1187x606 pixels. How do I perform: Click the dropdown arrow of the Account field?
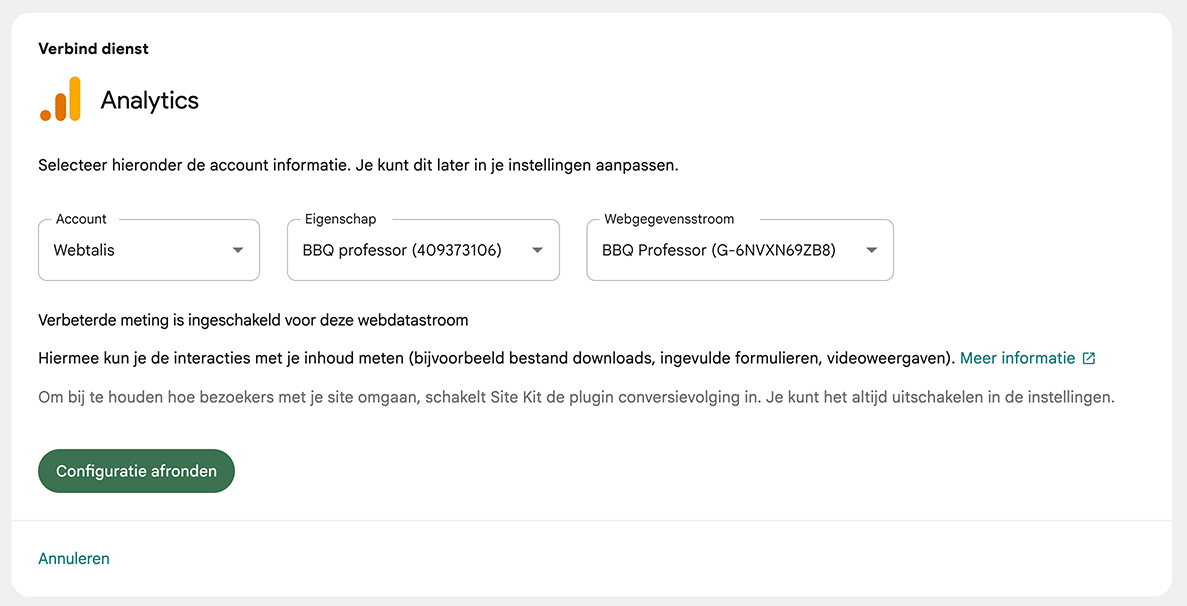point(239,249)
